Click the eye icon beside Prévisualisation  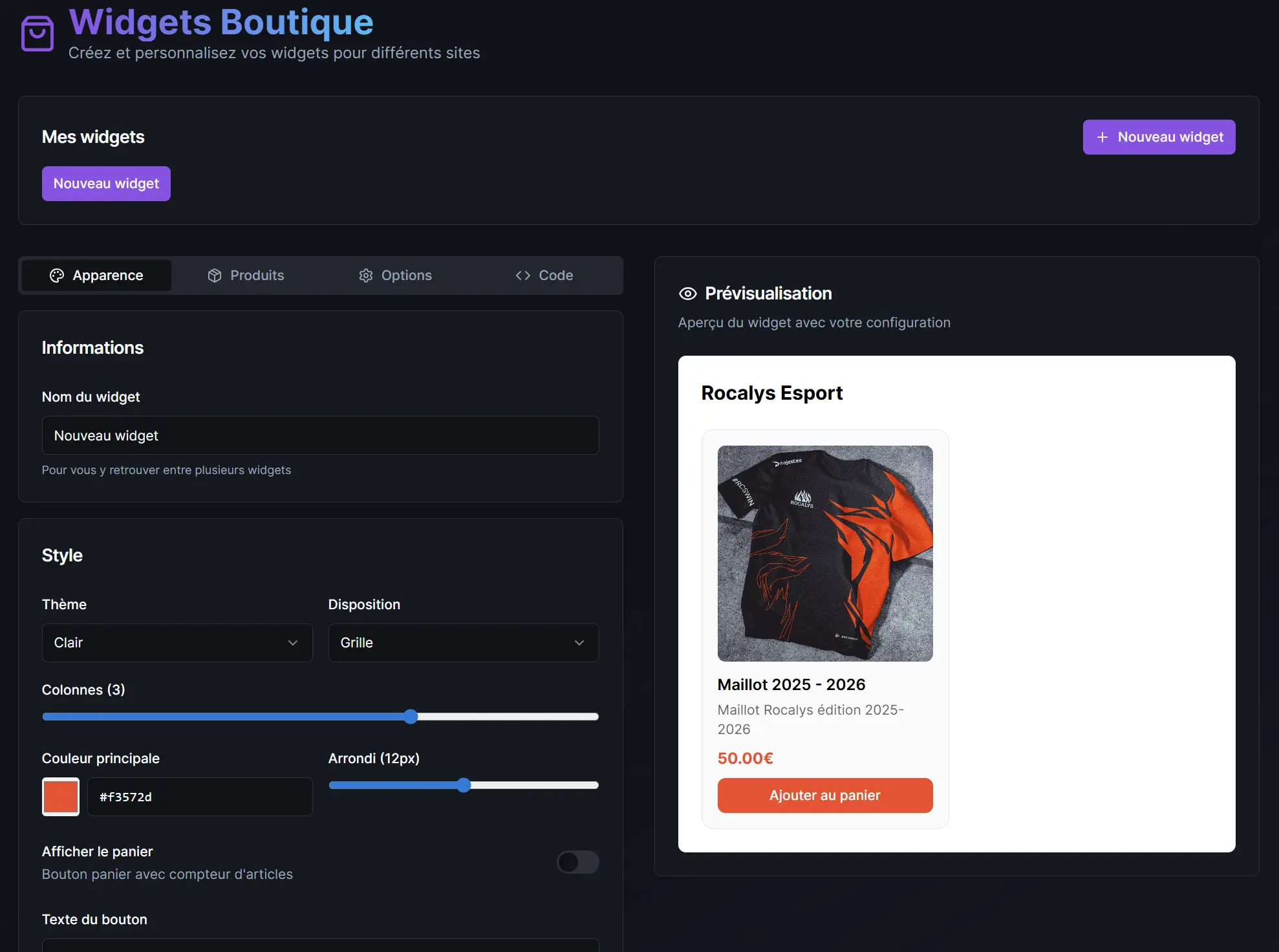coord(687,294)
